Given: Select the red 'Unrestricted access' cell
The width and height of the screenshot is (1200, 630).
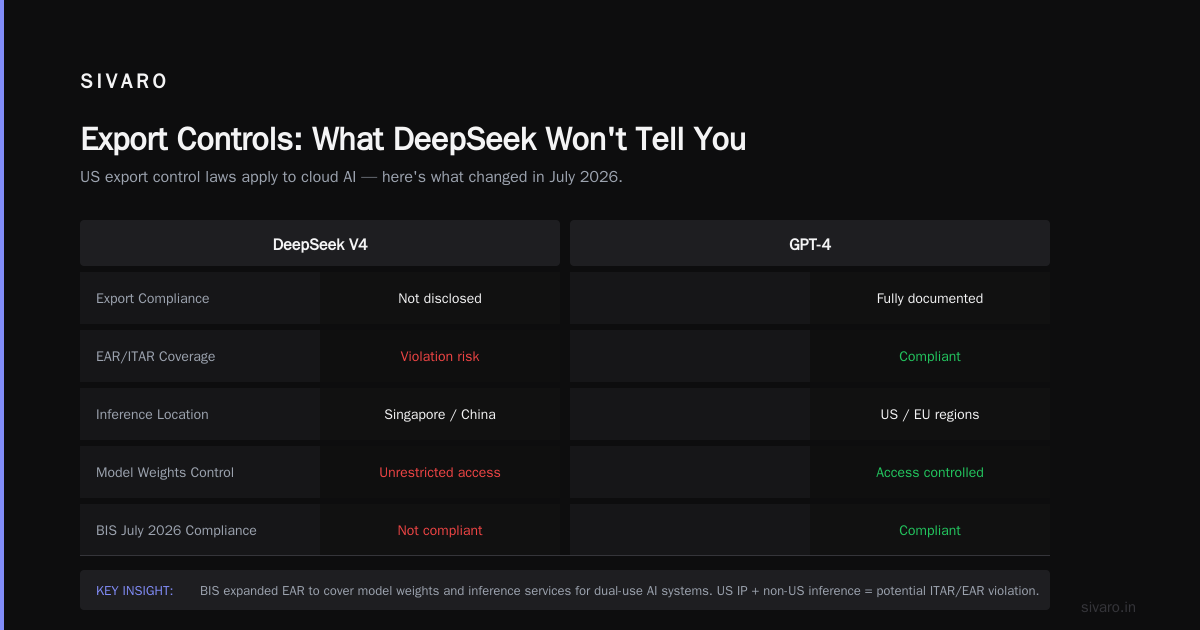Looking at the screenshot, I should [x=440, y=472].
